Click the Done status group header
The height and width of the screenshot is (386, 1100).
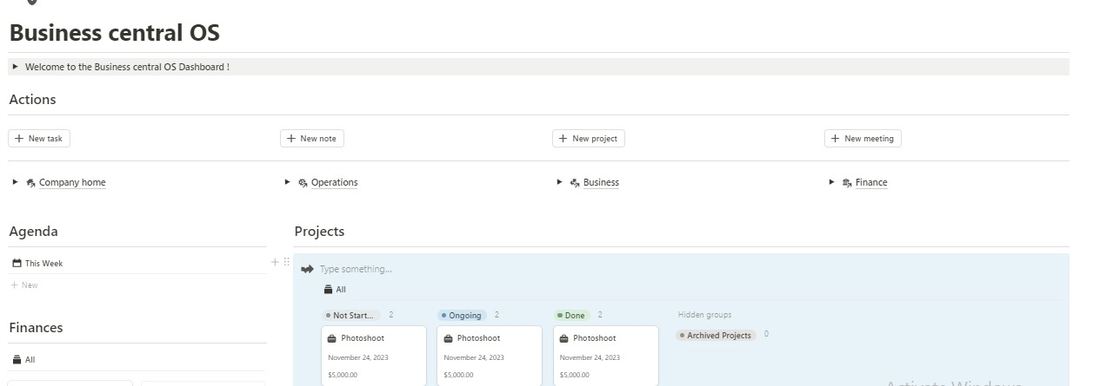click(x=572, y=315)
